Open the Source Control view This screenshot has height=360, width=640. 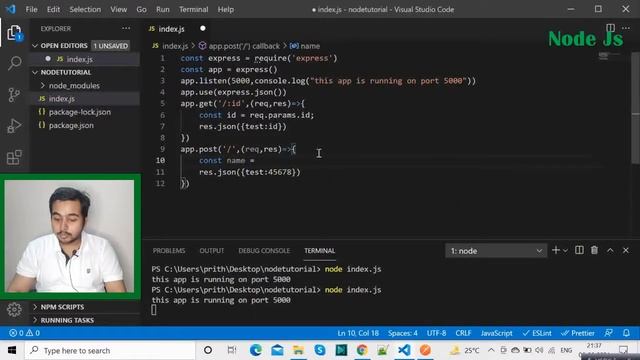coord(14,95)
